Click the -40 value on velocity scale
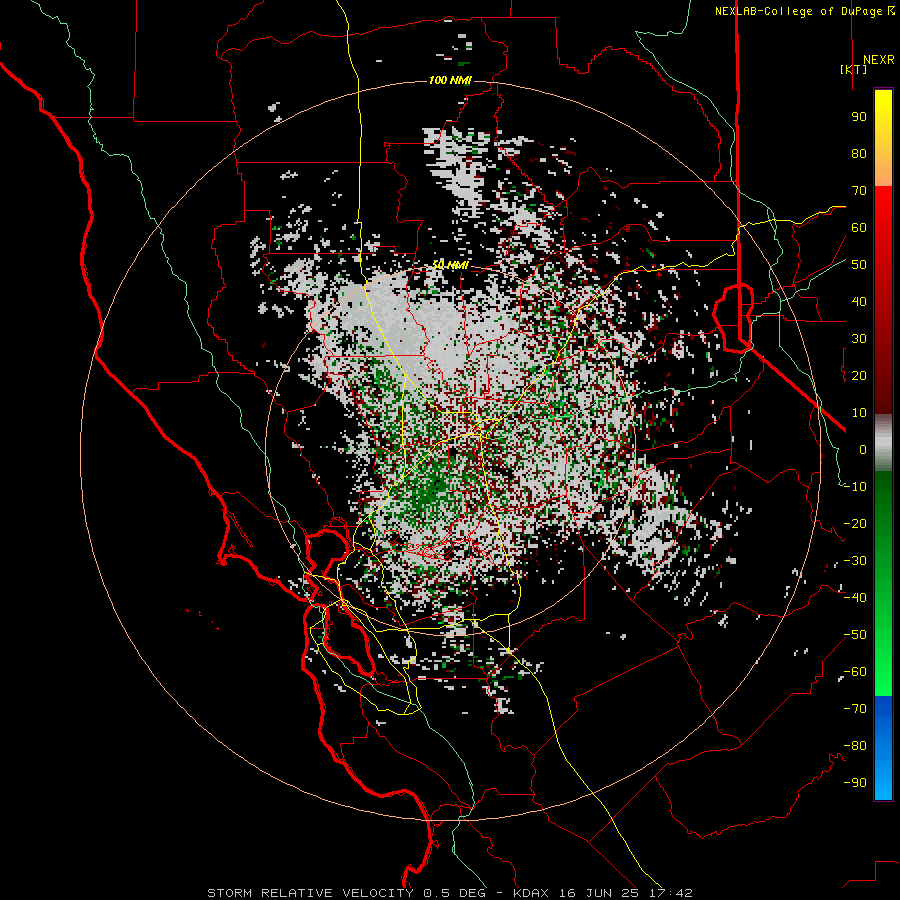This screenshot has width=900, height=900. (x=855, y=598)
